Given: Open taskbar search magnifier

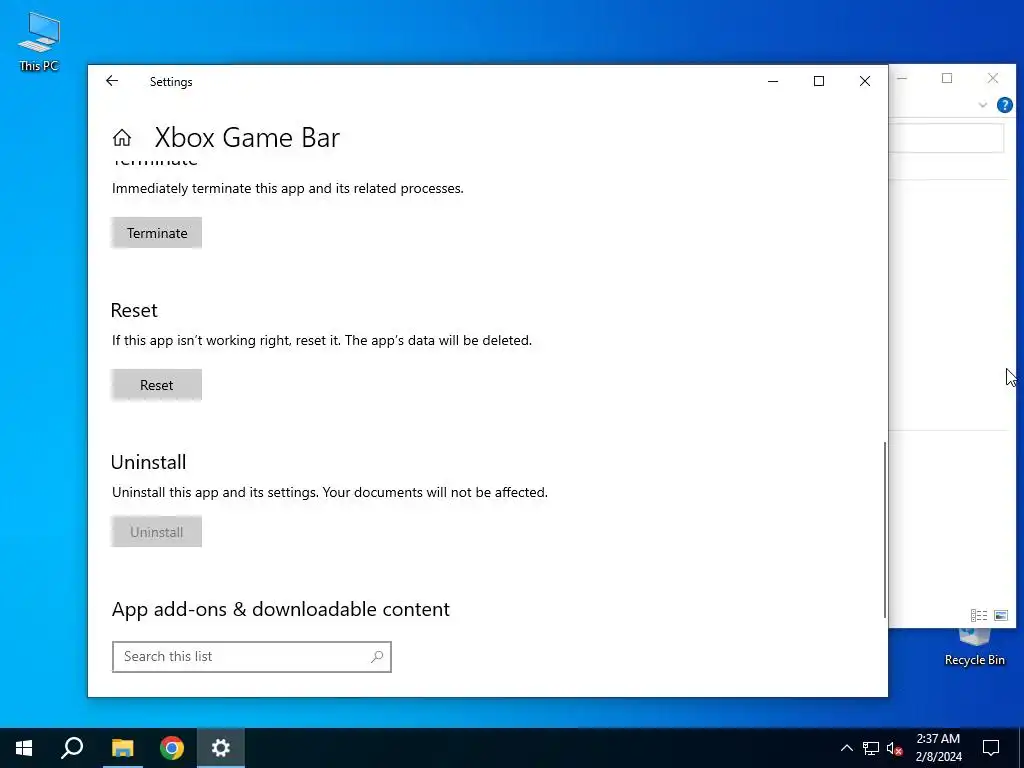Looking at the screenshot, I should 72,748.
